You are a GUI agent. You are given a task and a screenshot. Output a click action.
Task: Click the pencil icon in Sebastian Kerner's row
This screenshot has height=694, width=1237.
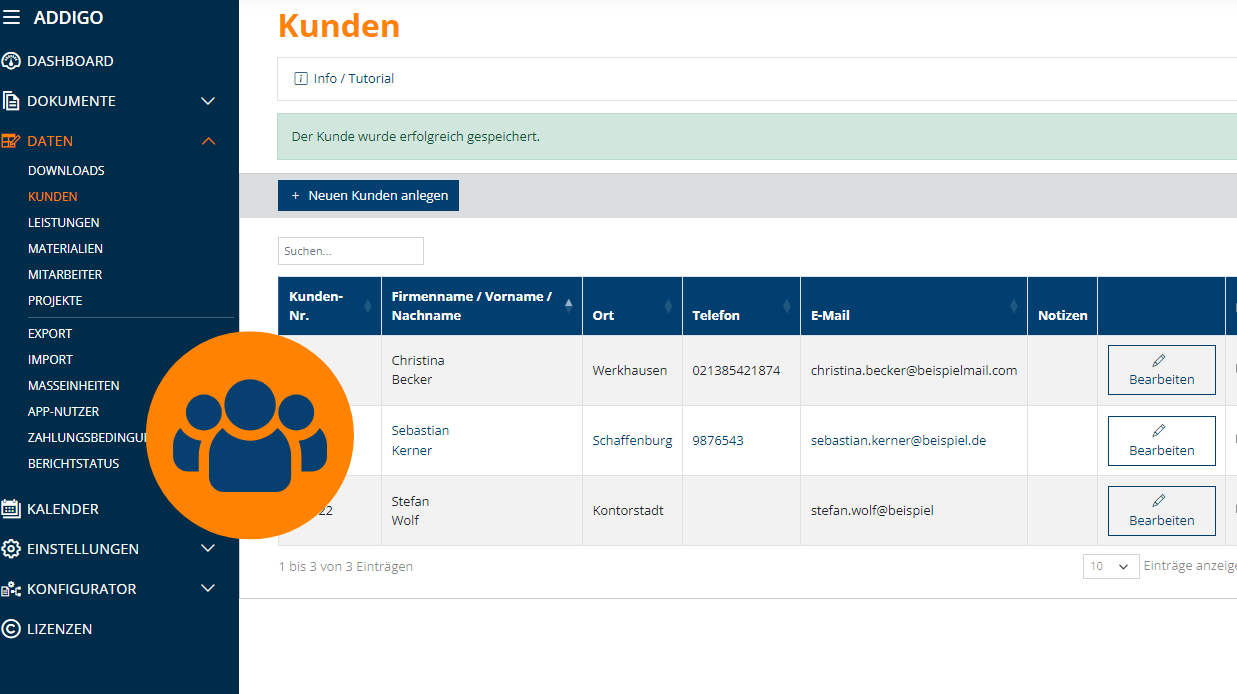tap(1160, 431)
